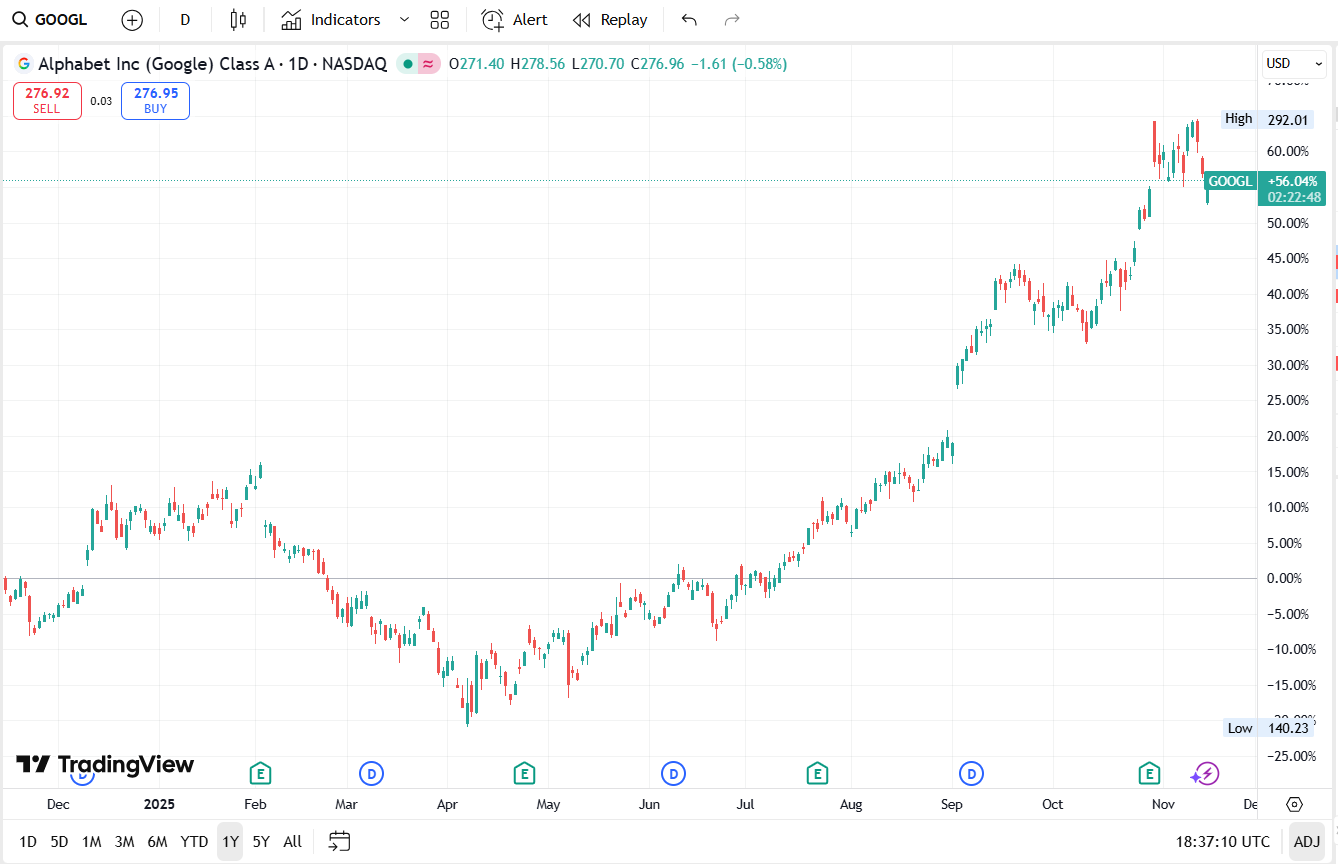Select the 5Y time range
The height and width of the screenshot is (864, 1338).
pos(261,842)
